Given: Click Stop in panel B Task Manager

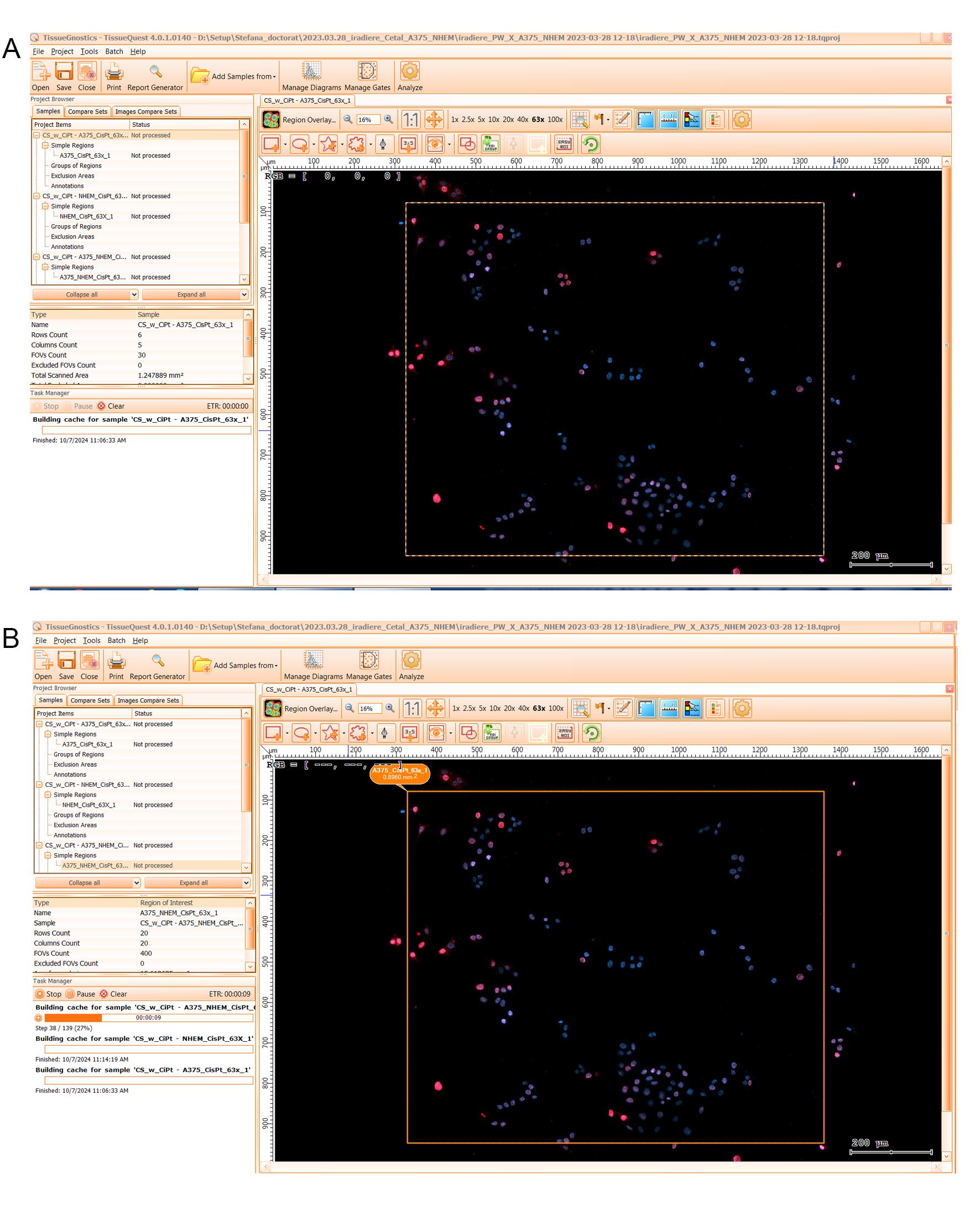Looking at the screenshot, I should point(49,994).
